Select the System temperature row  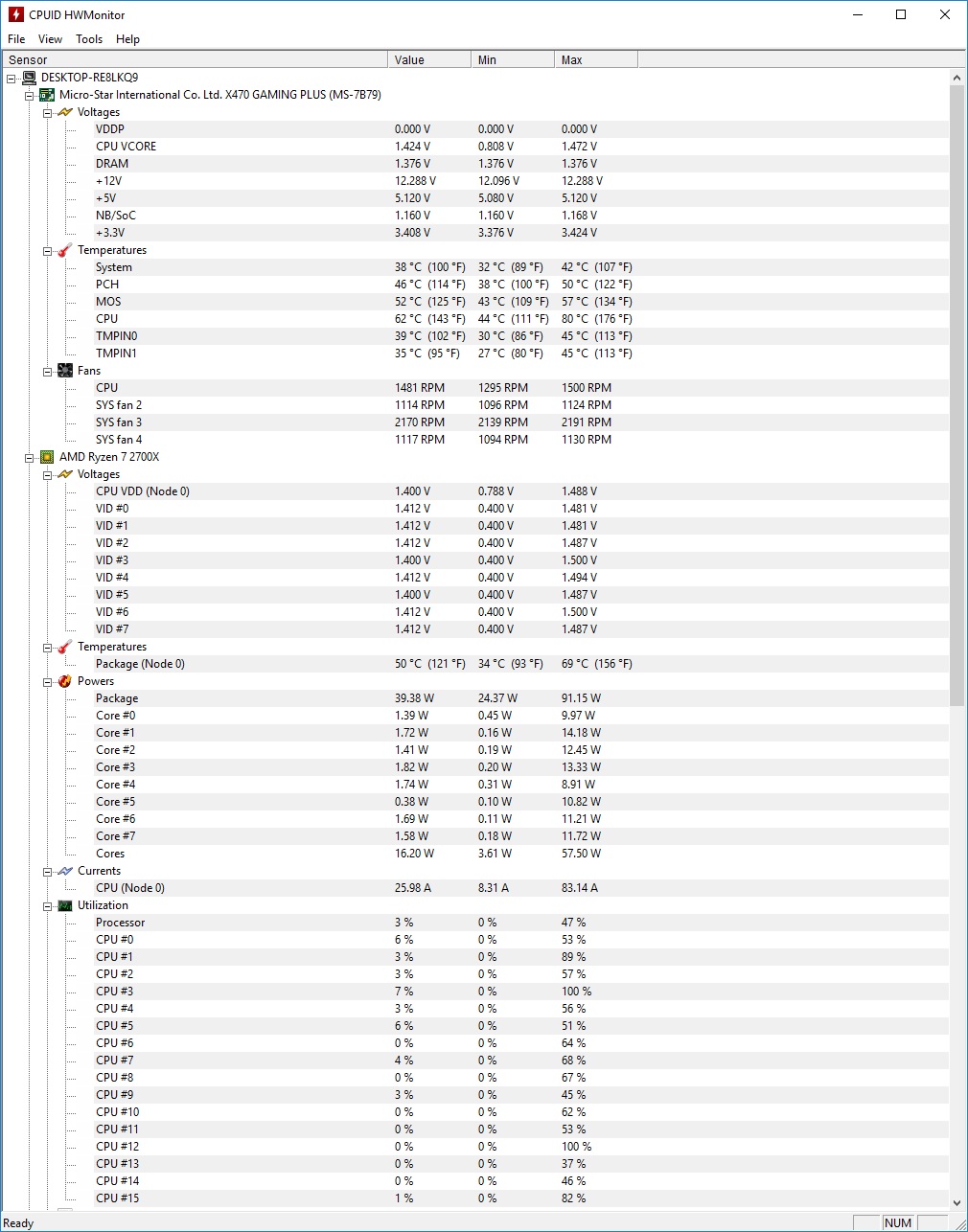[x=475, y=267]
